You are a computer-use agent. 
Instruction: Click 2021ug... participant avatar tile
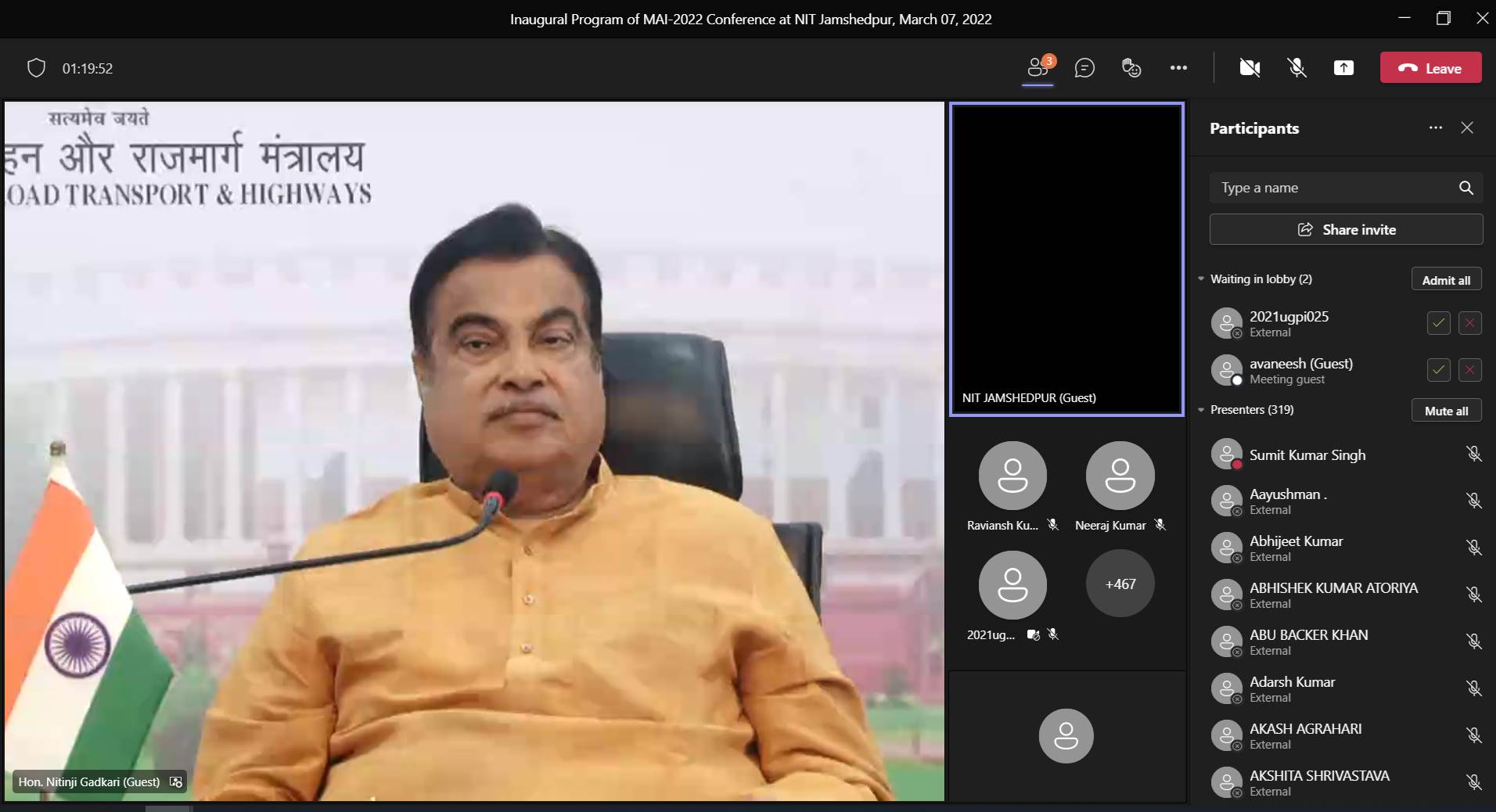pos(1012,585)
